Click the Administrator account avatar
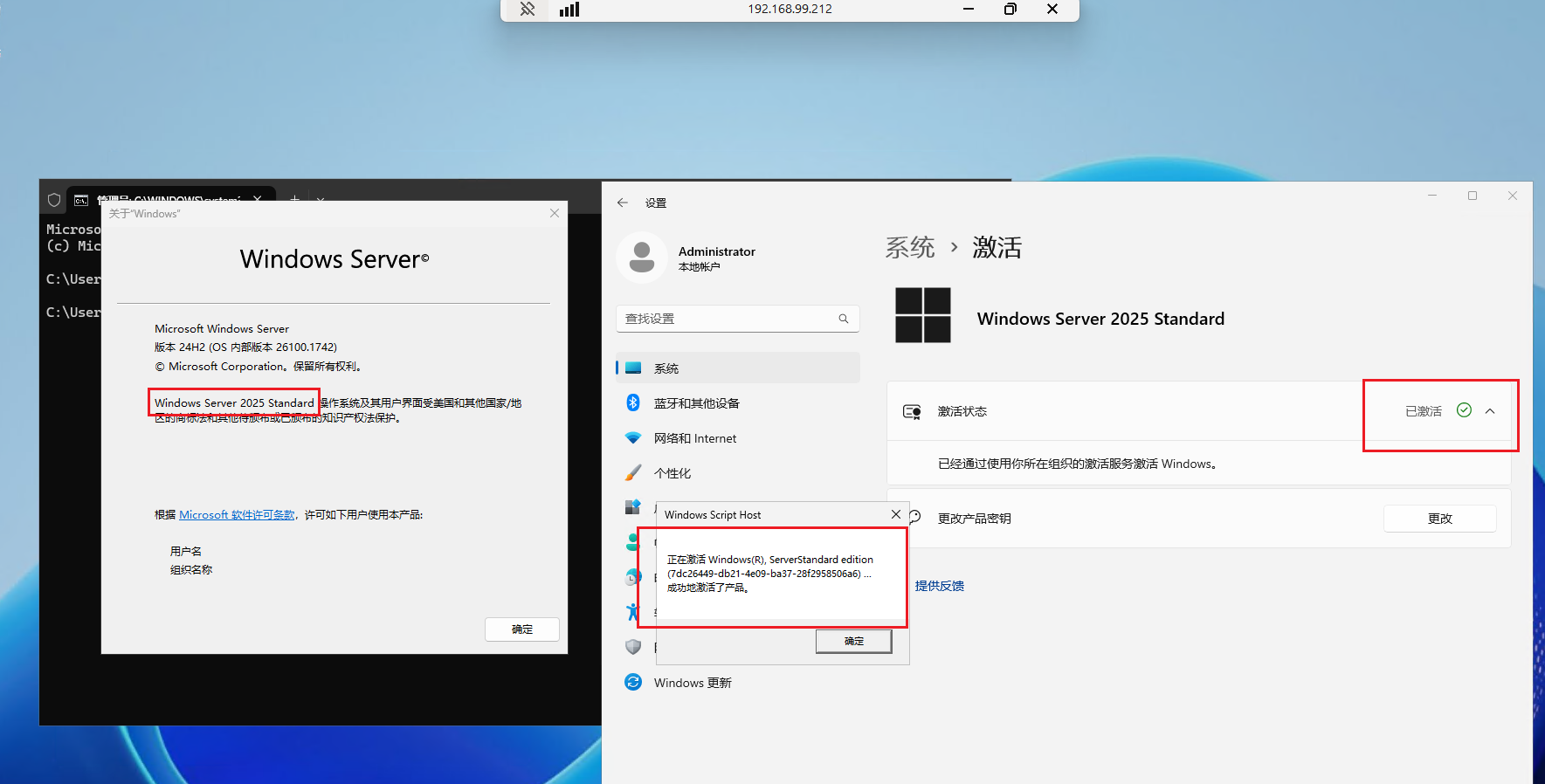1545x784 pixels. point(642,258)
